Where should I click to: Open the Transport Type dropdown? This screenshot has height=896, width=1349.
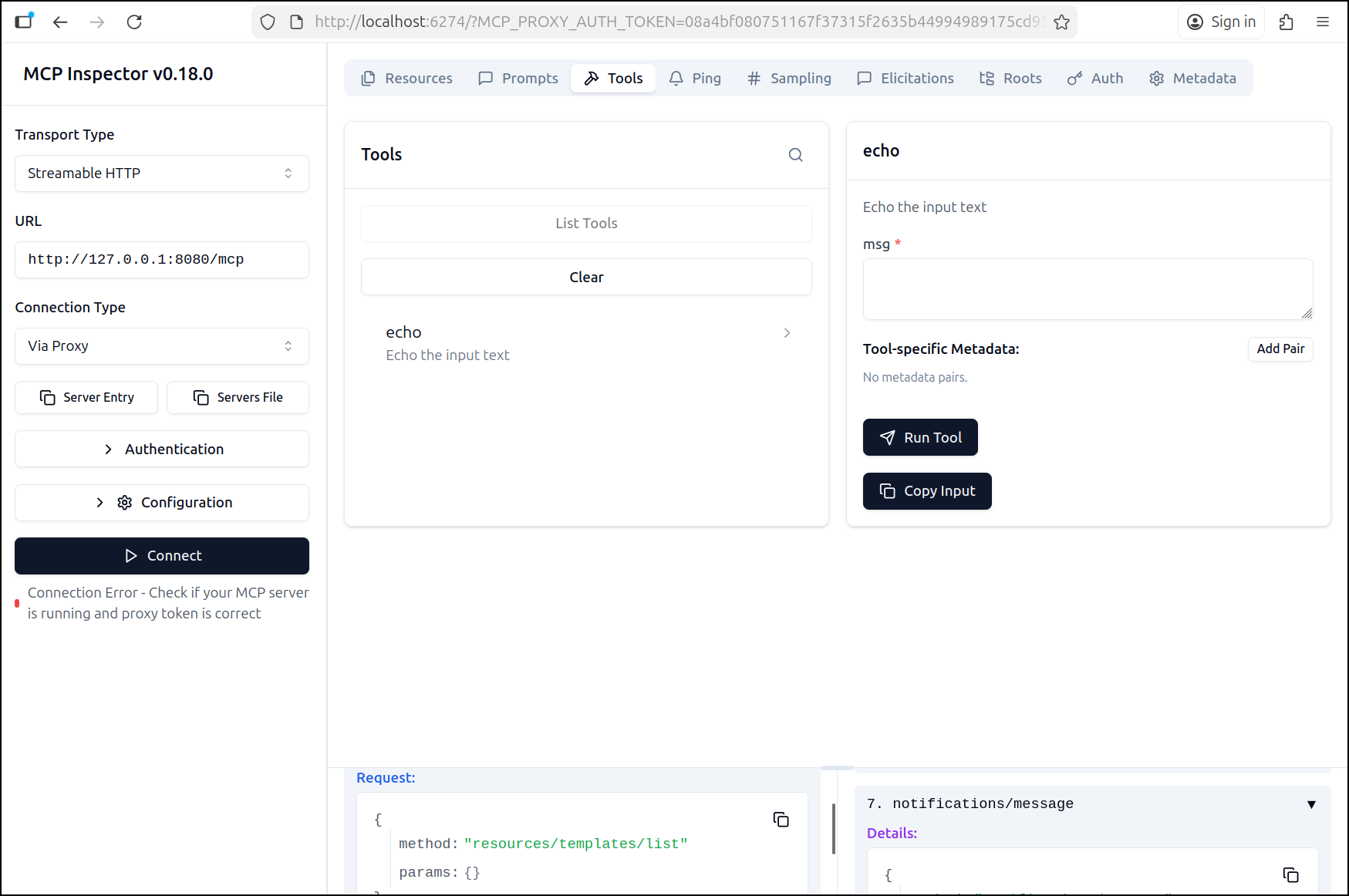coord(162,173)
